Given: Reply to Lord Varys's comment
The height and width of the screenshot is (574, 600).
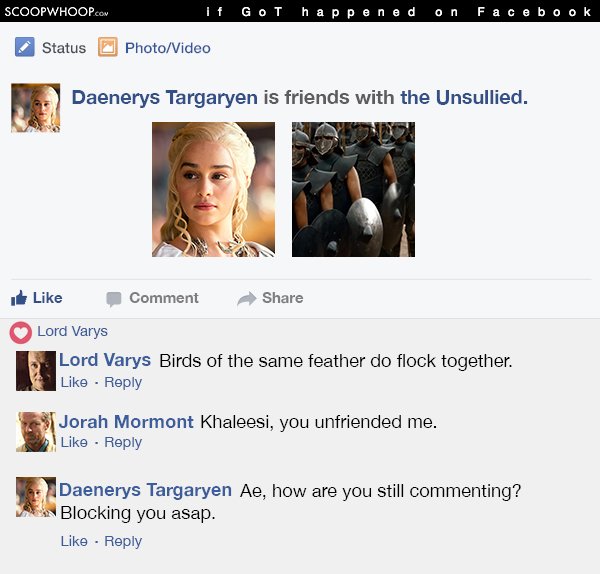Looking at the screenshot, I should pyautogui.click(x=123, y=382).
